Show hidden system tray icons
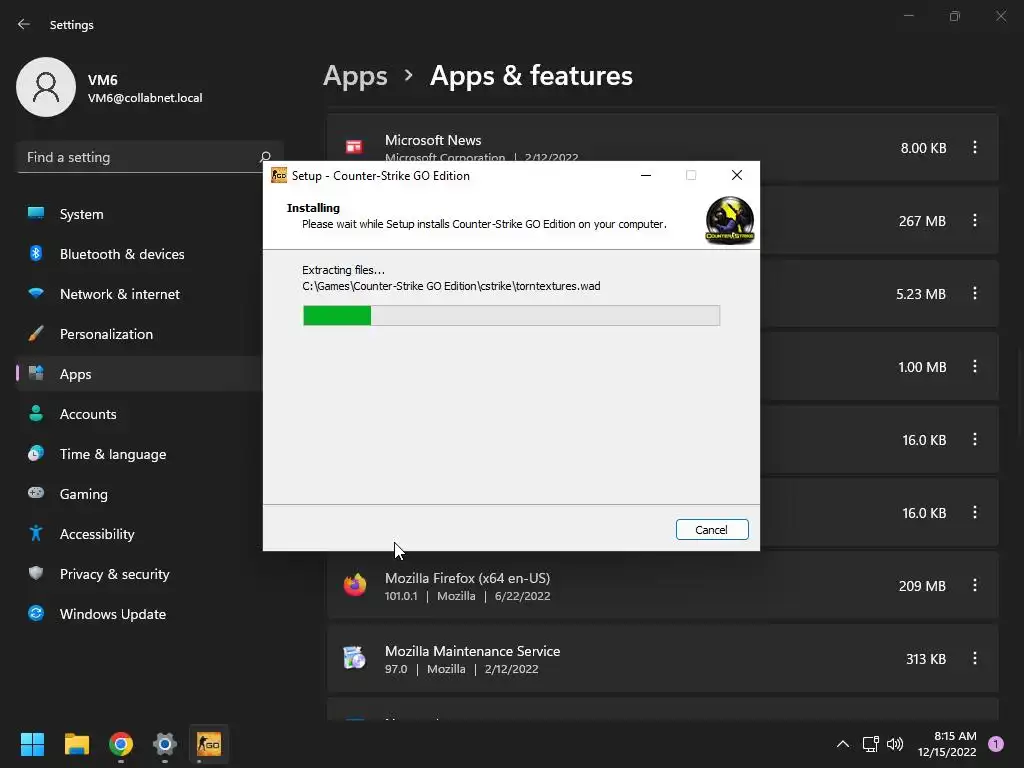Screen dimensions: 1024x768 pos(843,744)
